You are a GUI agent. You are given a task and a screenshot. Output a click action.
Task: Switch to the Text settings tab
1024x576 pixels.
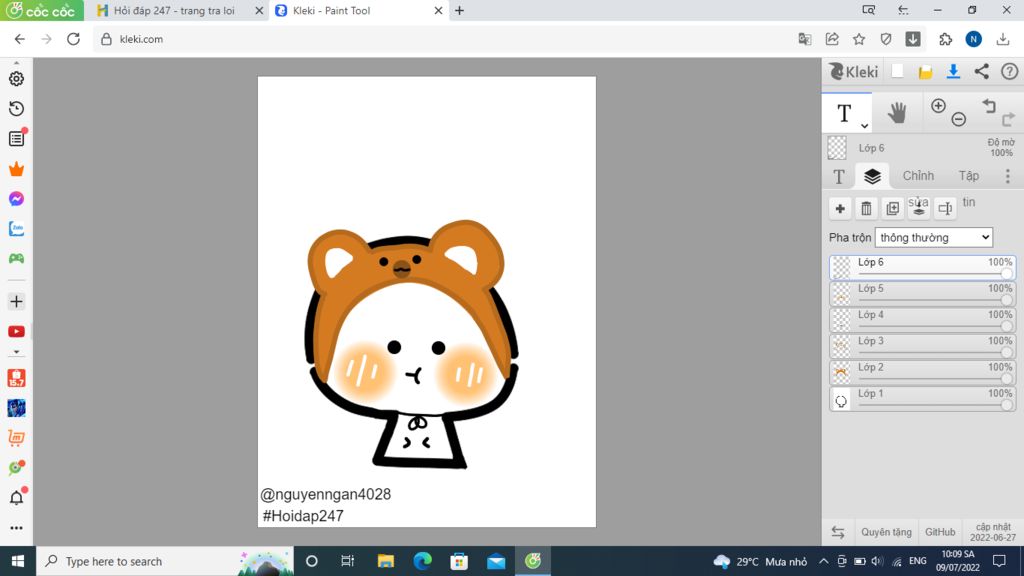click(x=839, y=176)
